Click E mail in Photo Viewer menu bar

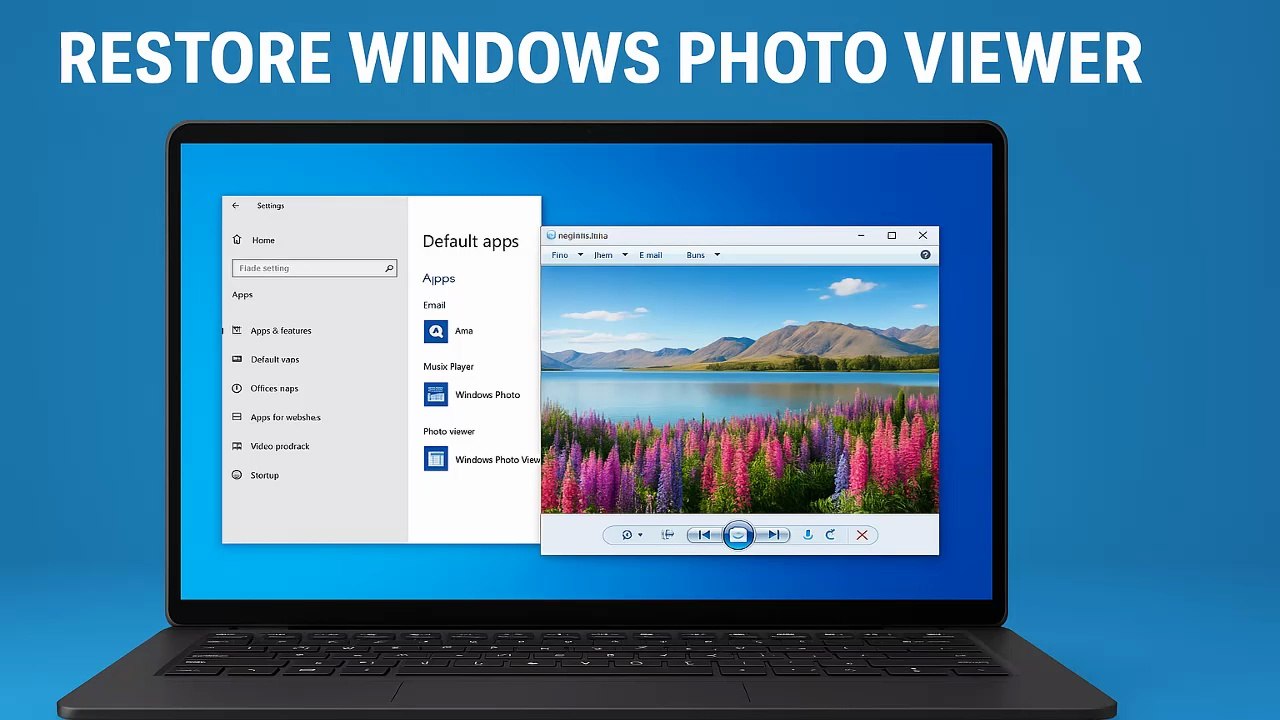tap(651, 255)
